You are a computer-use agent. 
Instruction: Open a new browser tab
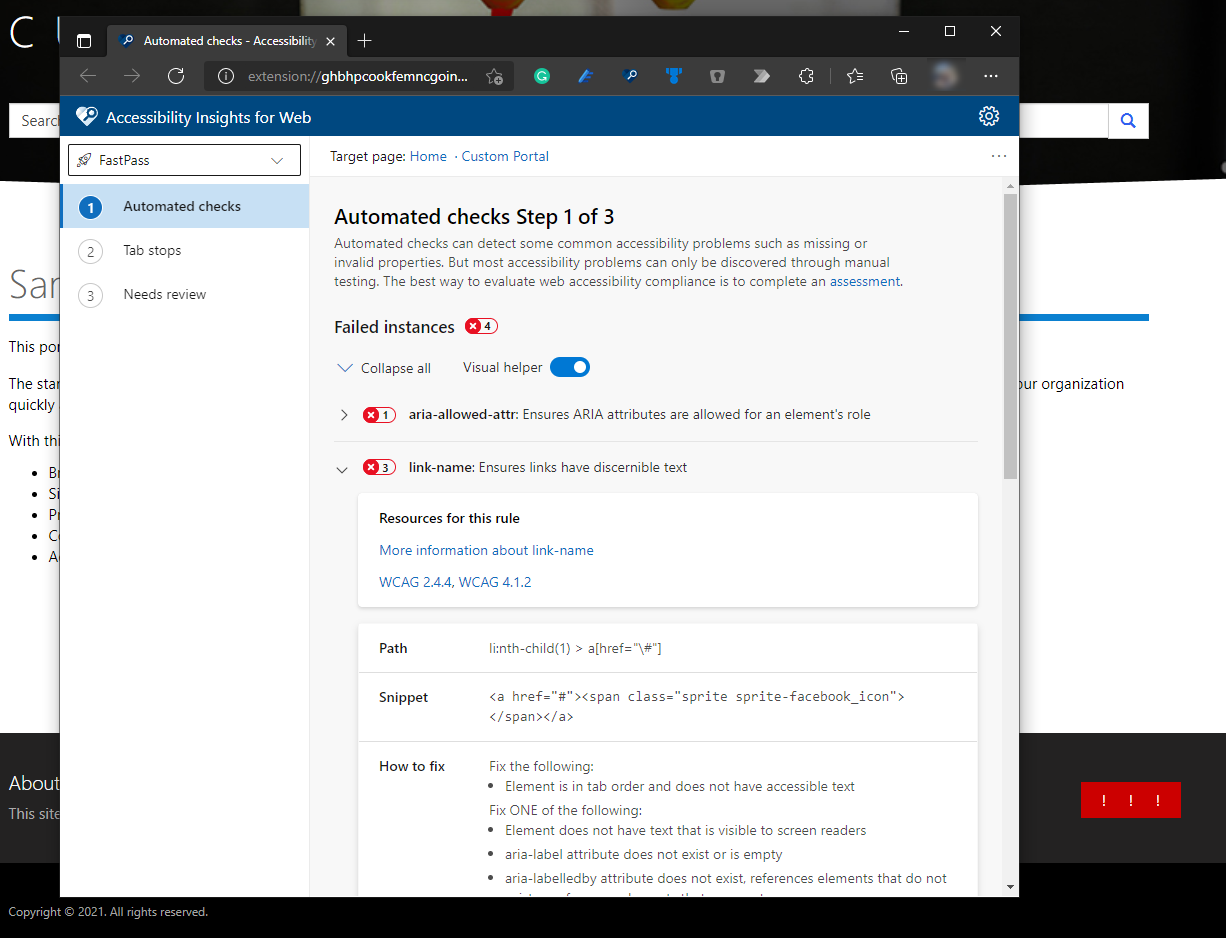[364, 41]
